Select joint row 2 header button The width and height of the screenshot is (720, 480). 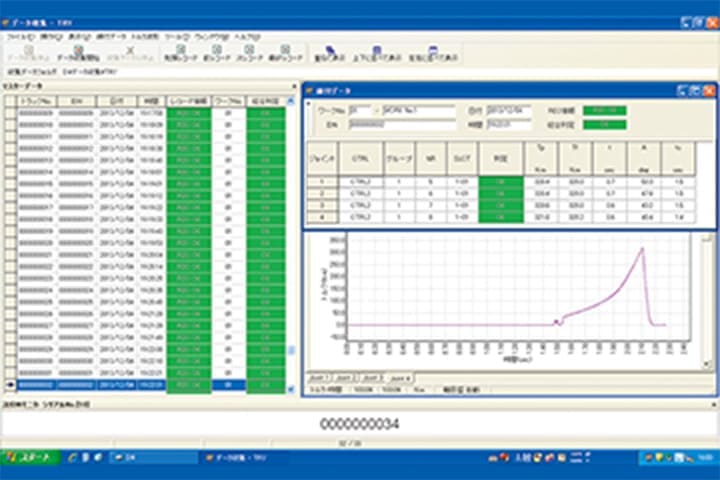tap(321, 194)
